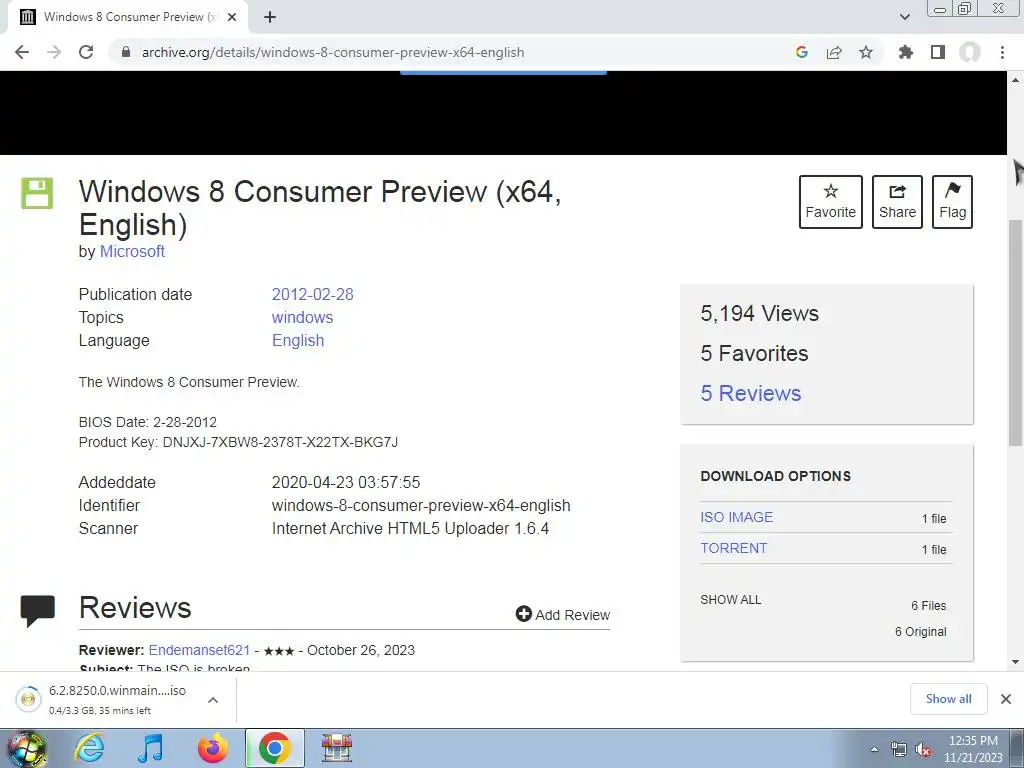
Task: Click the archive.org URL address field
Action: [333, 52]
